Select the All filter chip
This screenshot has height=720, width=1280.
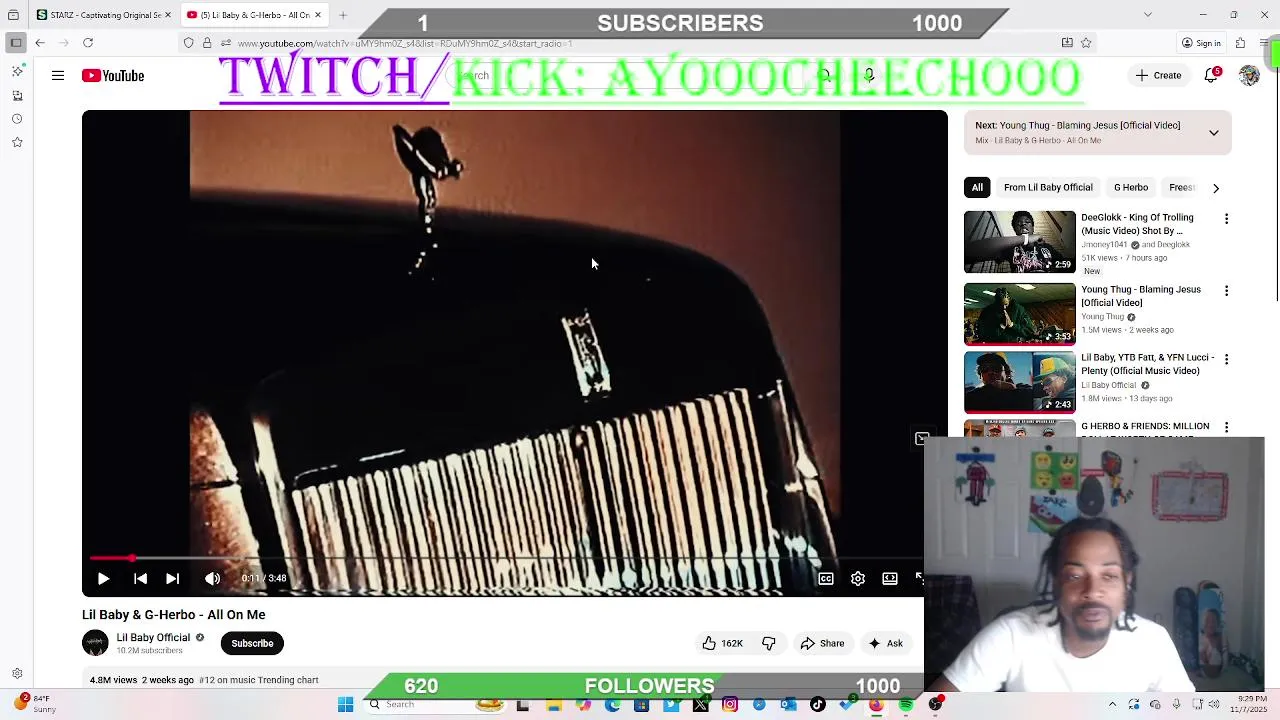coord(977,187)
